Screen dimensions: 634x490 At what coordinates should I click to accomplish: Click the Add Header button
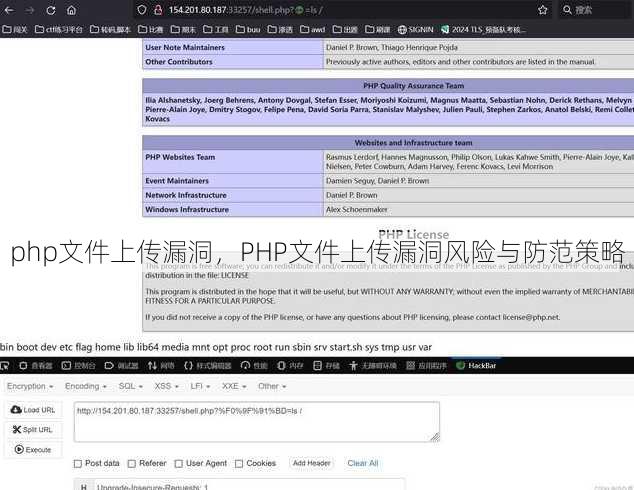click(x=311, y=463)
